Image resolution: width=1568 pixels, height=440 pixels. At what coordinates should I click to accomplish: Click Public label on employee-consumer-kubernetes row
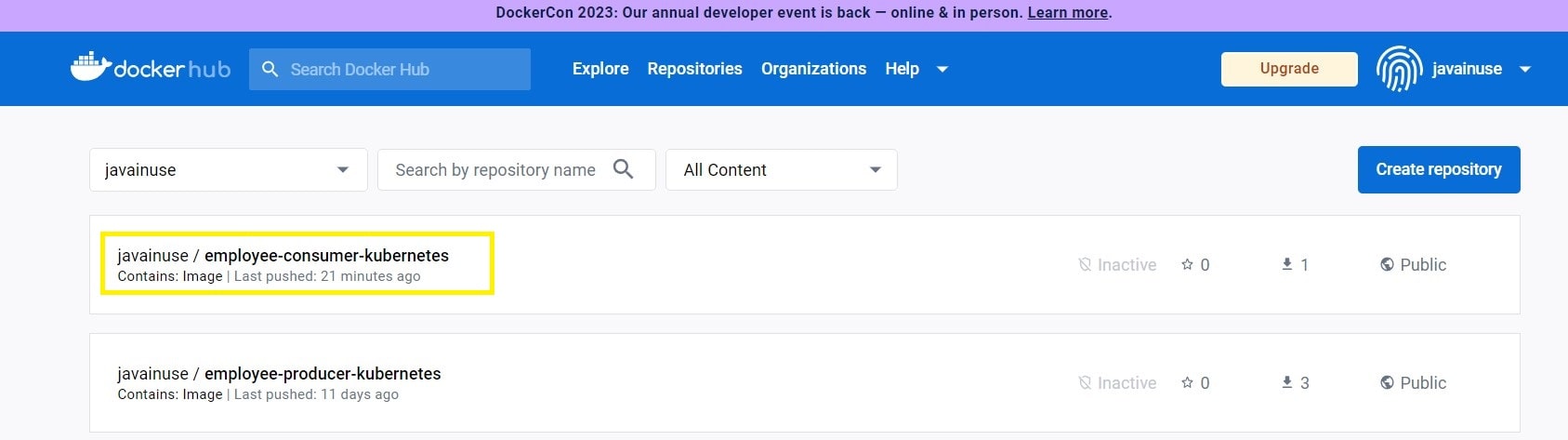pos(1423,264)
